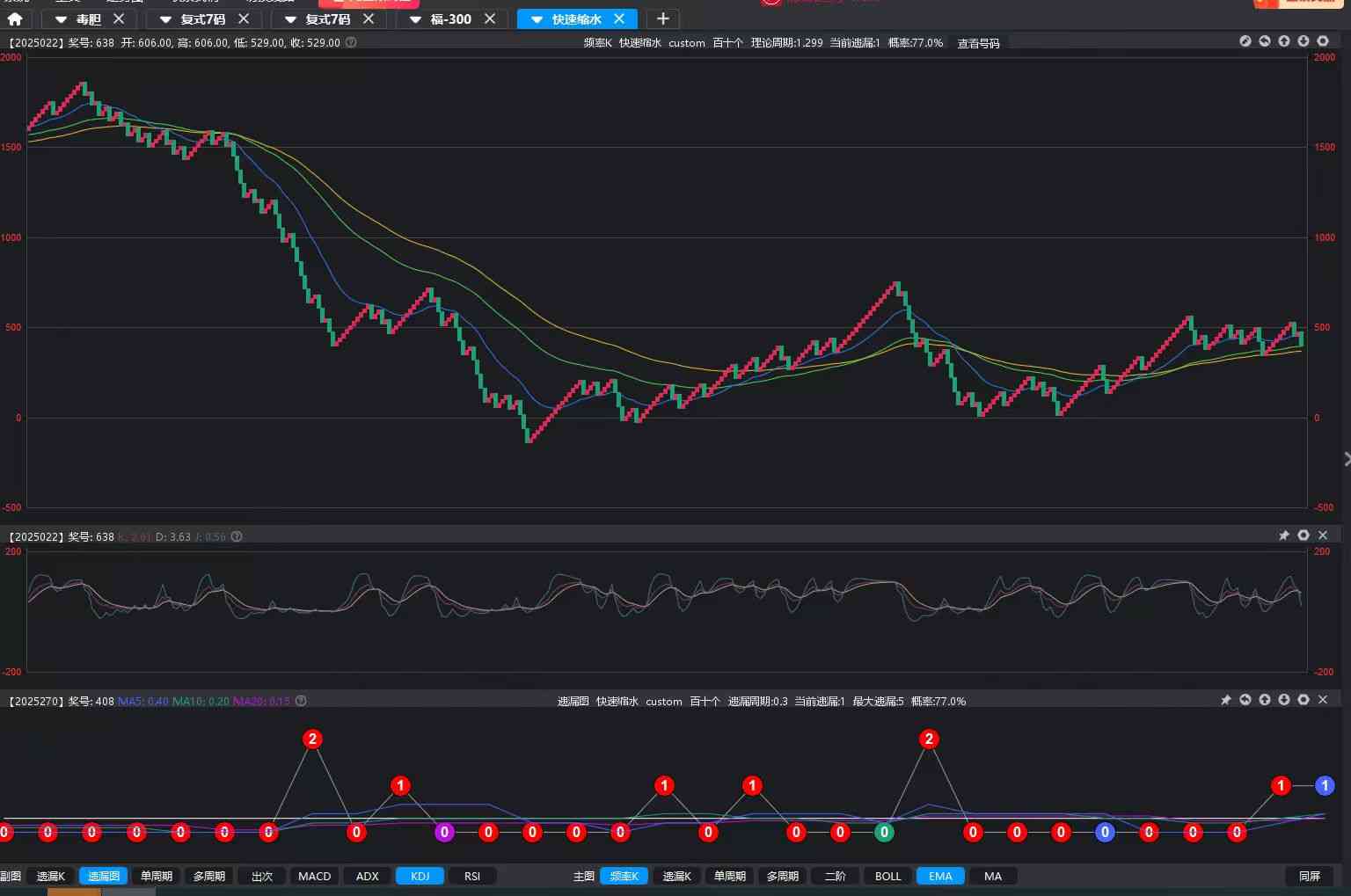Switch to the 毒胆 tab
Image resolution: width=1351 pixels, height=896 pixels.
[x=89, y=19]
